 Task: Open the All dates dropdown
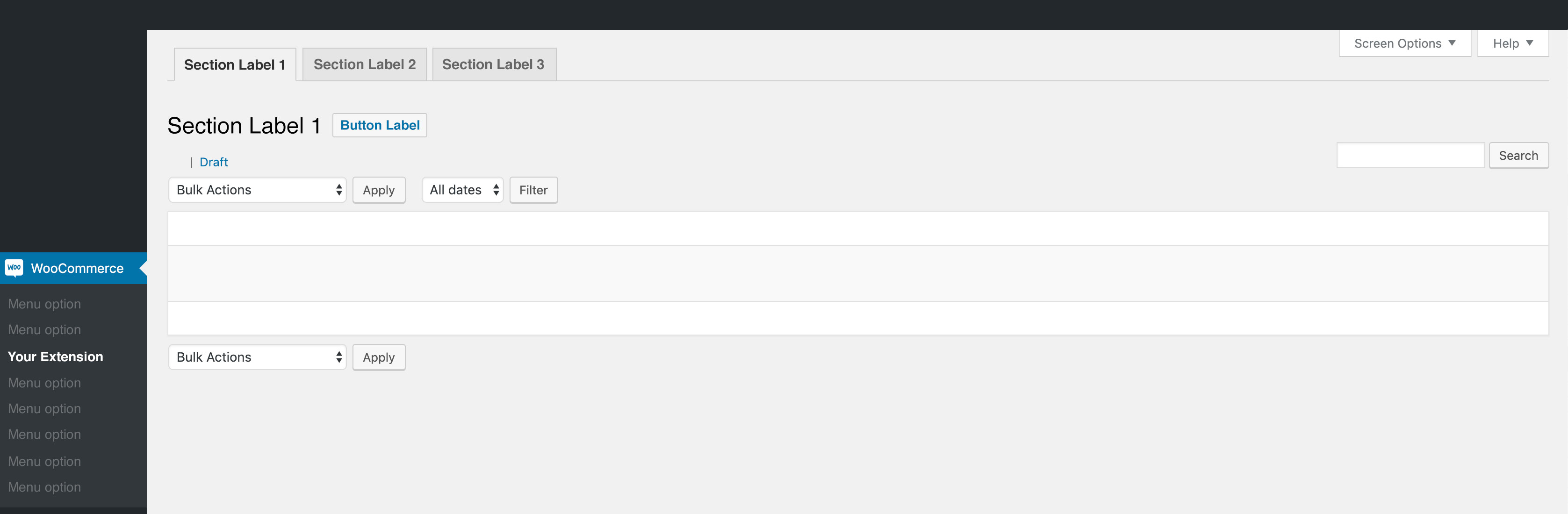(x=463, y=190)
